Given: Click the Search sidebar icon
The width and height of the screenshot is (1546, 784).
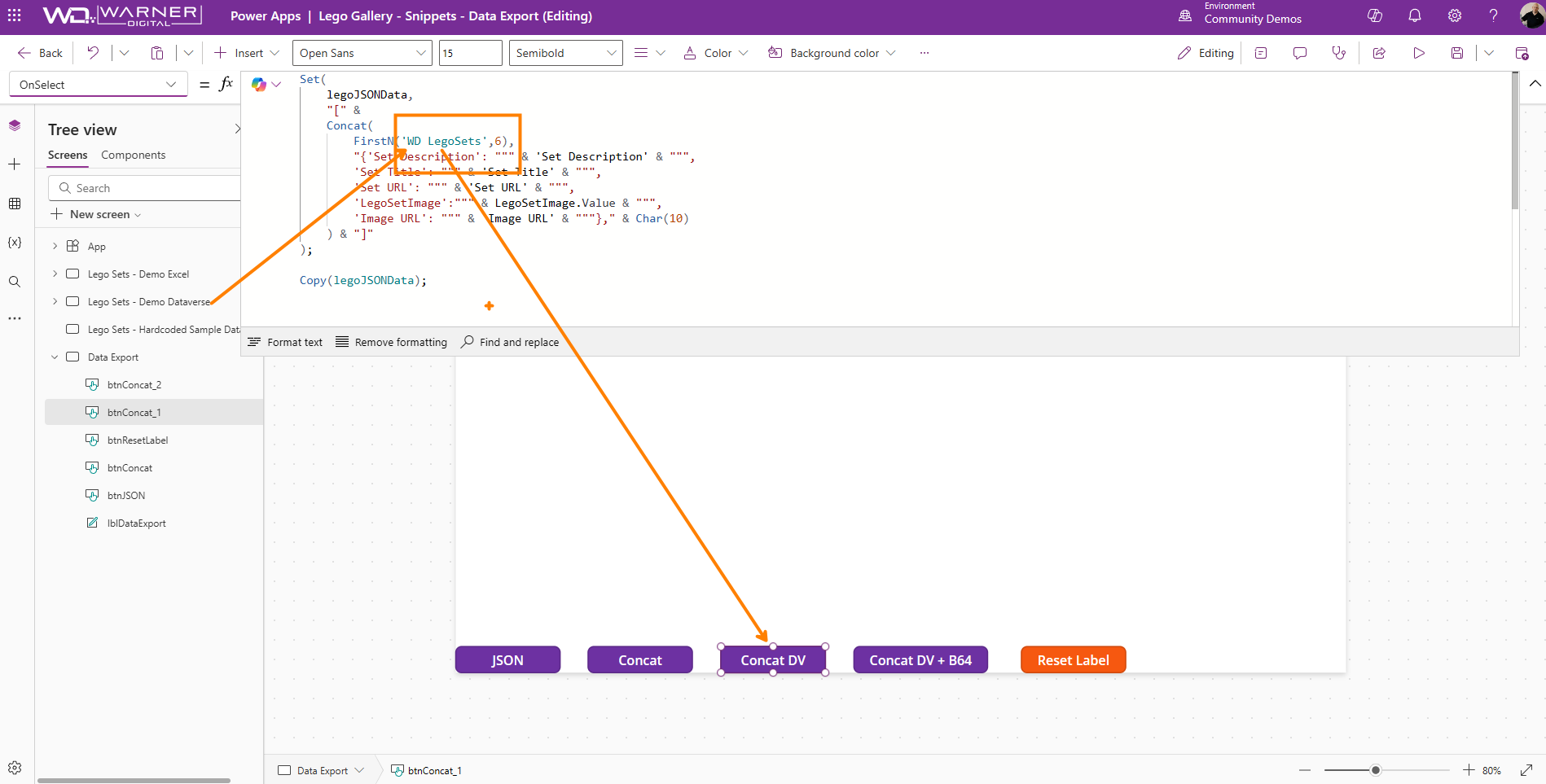Looking at the screenshot, I should point(15,282).
